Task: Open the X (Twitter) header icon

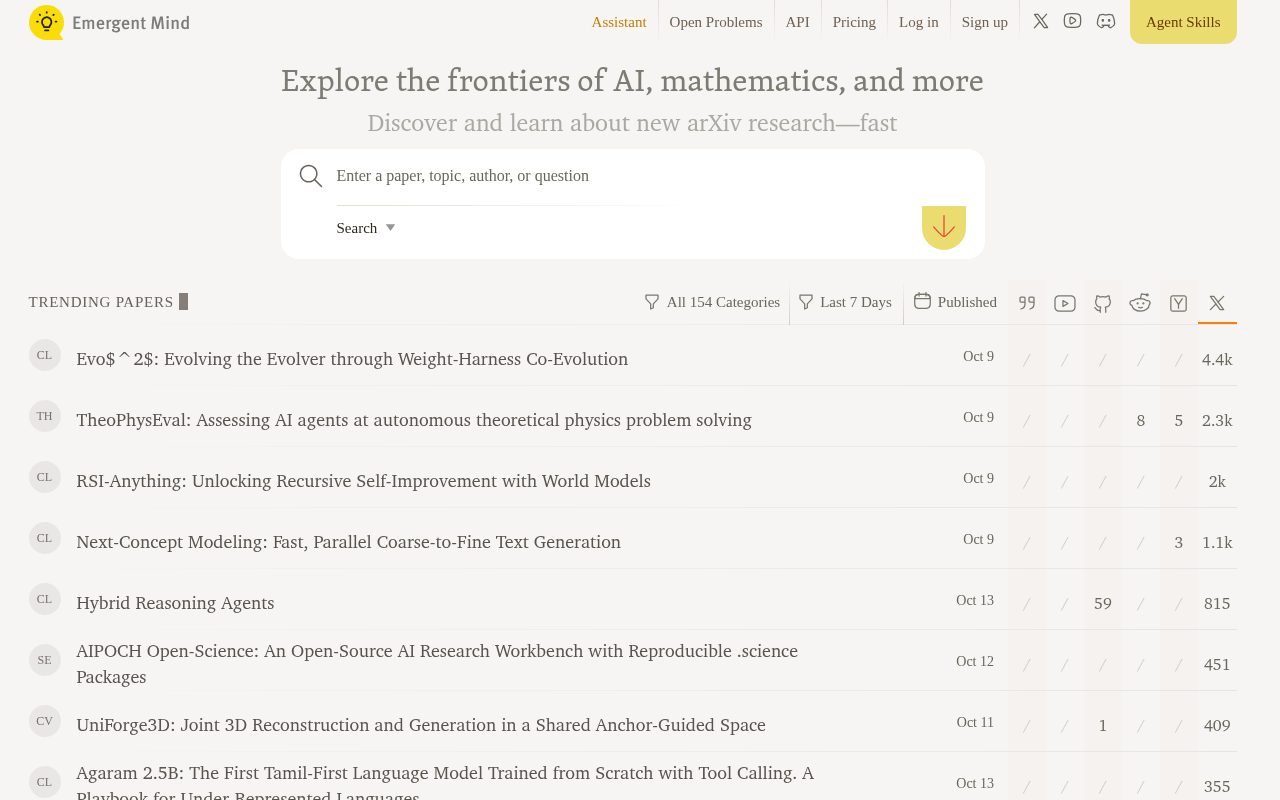Action: tap(1041, 21)
